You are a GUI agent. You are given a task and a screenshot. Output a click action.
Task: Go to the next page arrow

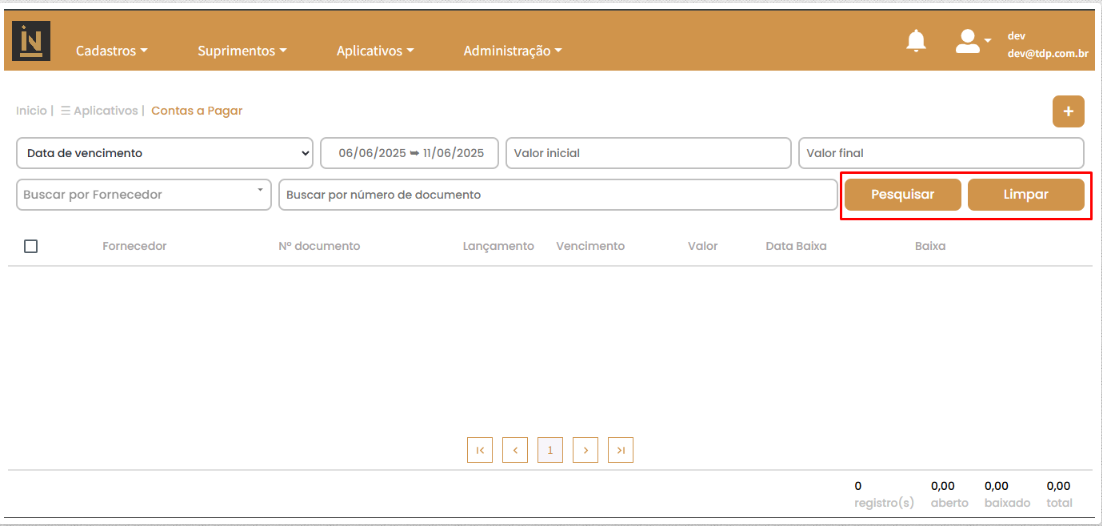[586, 451]
